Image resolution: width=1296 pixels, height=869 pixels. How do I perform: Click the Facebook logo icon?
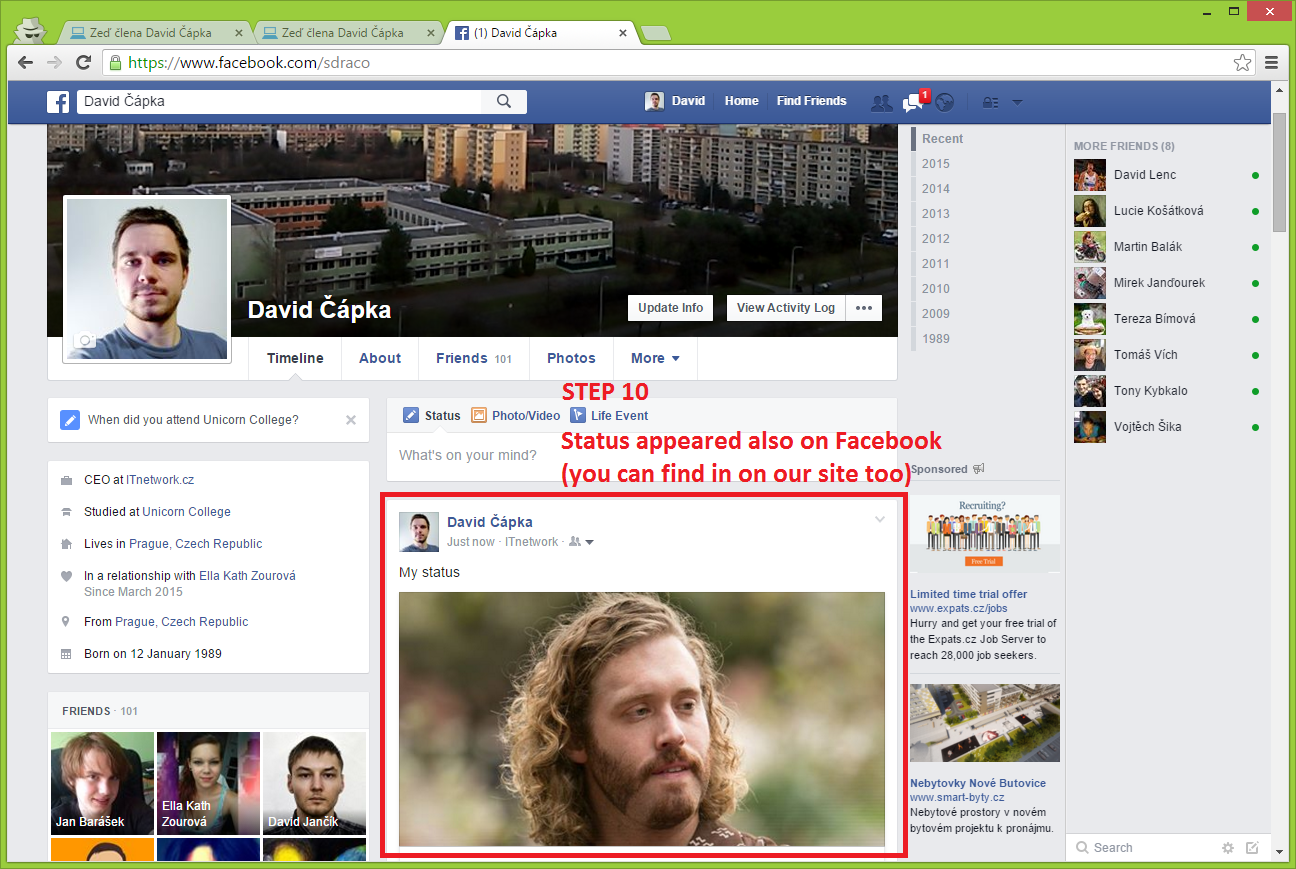58,101
